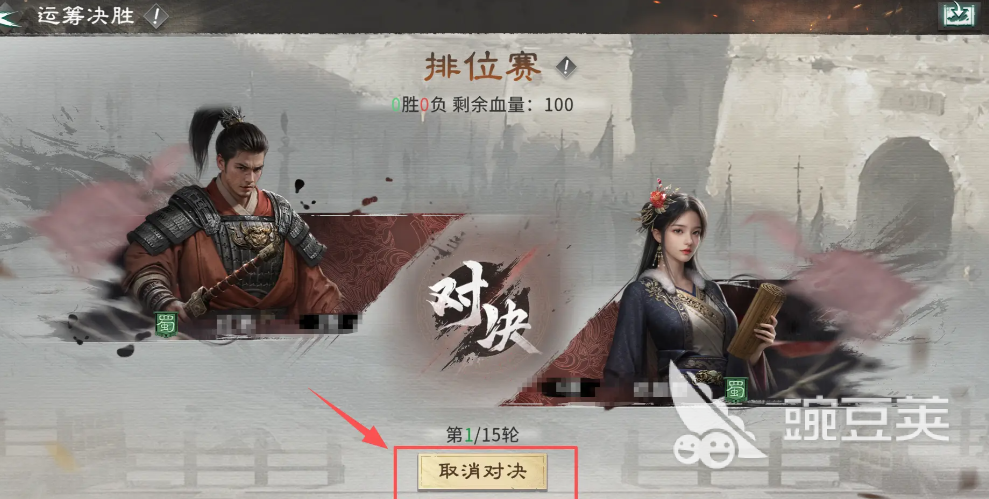Image resolution: width=989 pixels, height=499 pixels.
Task: Tap the right player's 蜀 faction badge
Action: [x=735, y=390]
